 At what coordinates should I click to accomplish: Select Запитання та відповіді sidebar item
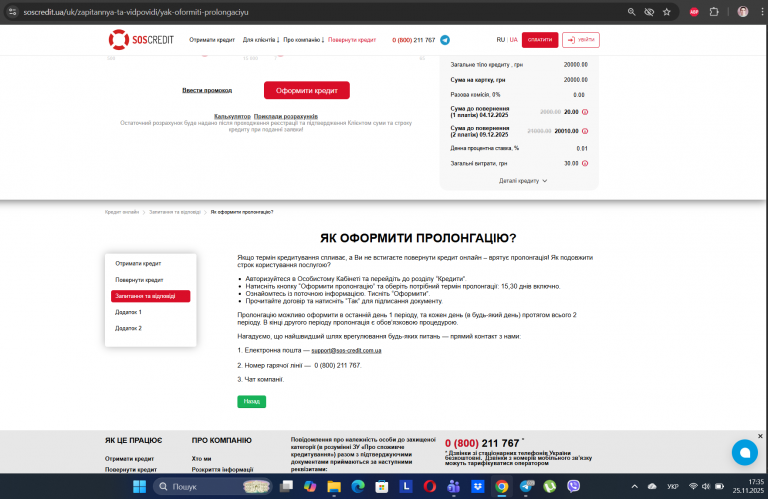(150, 296)
